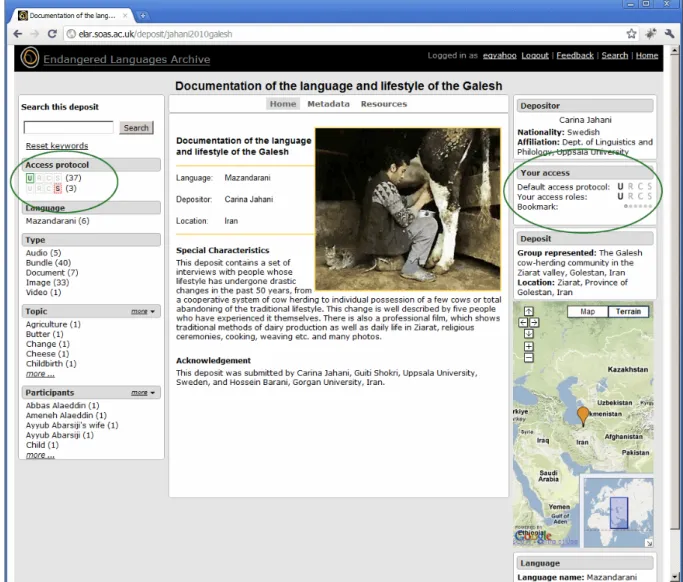Image resolution: width=683 pixels, height=582 pixels.
Task: Zoom in on the map with plus
Action: [x=528, y=347]
